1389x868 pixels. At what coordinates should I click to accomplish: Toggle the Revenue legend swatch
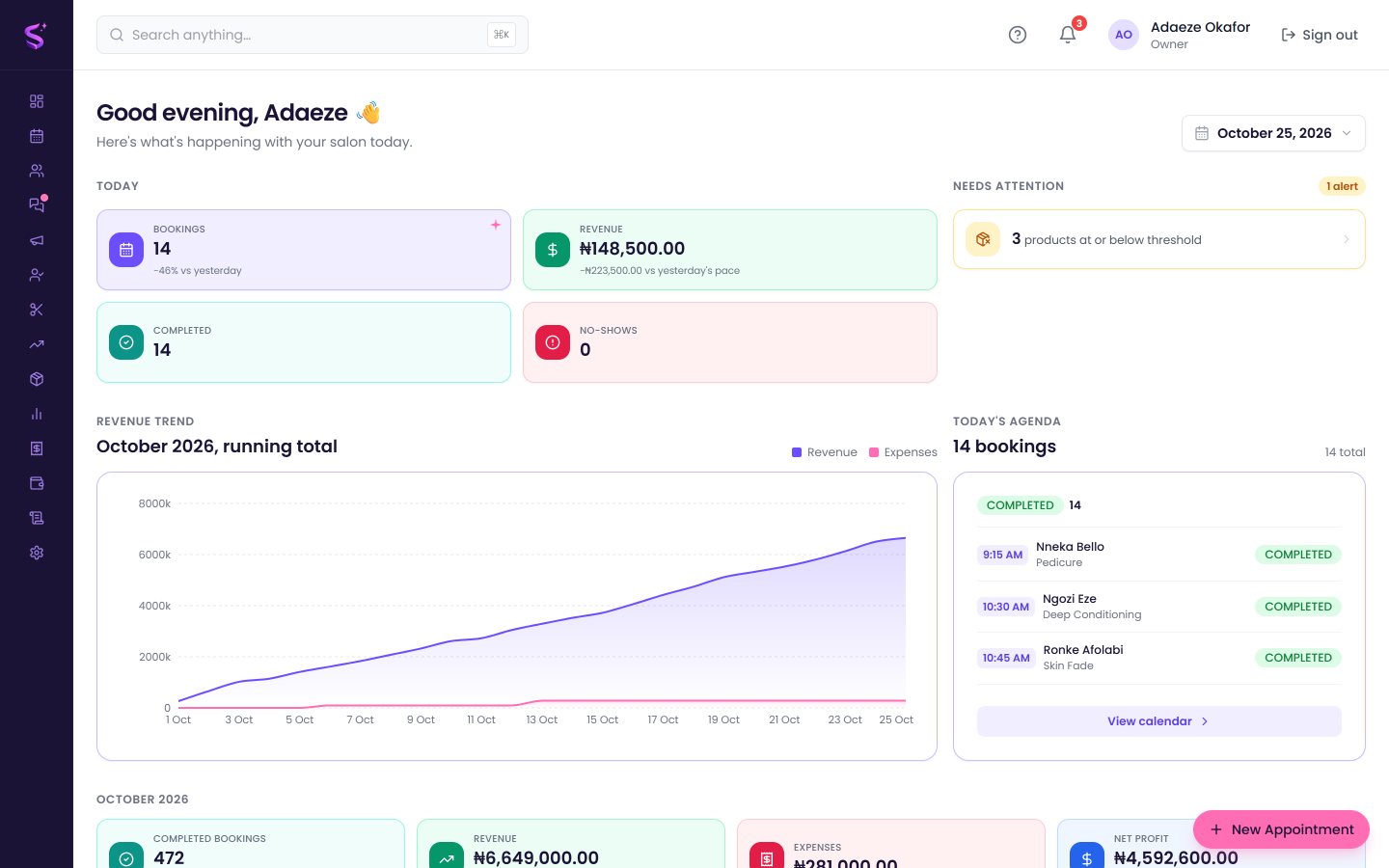tap(797, 452)
